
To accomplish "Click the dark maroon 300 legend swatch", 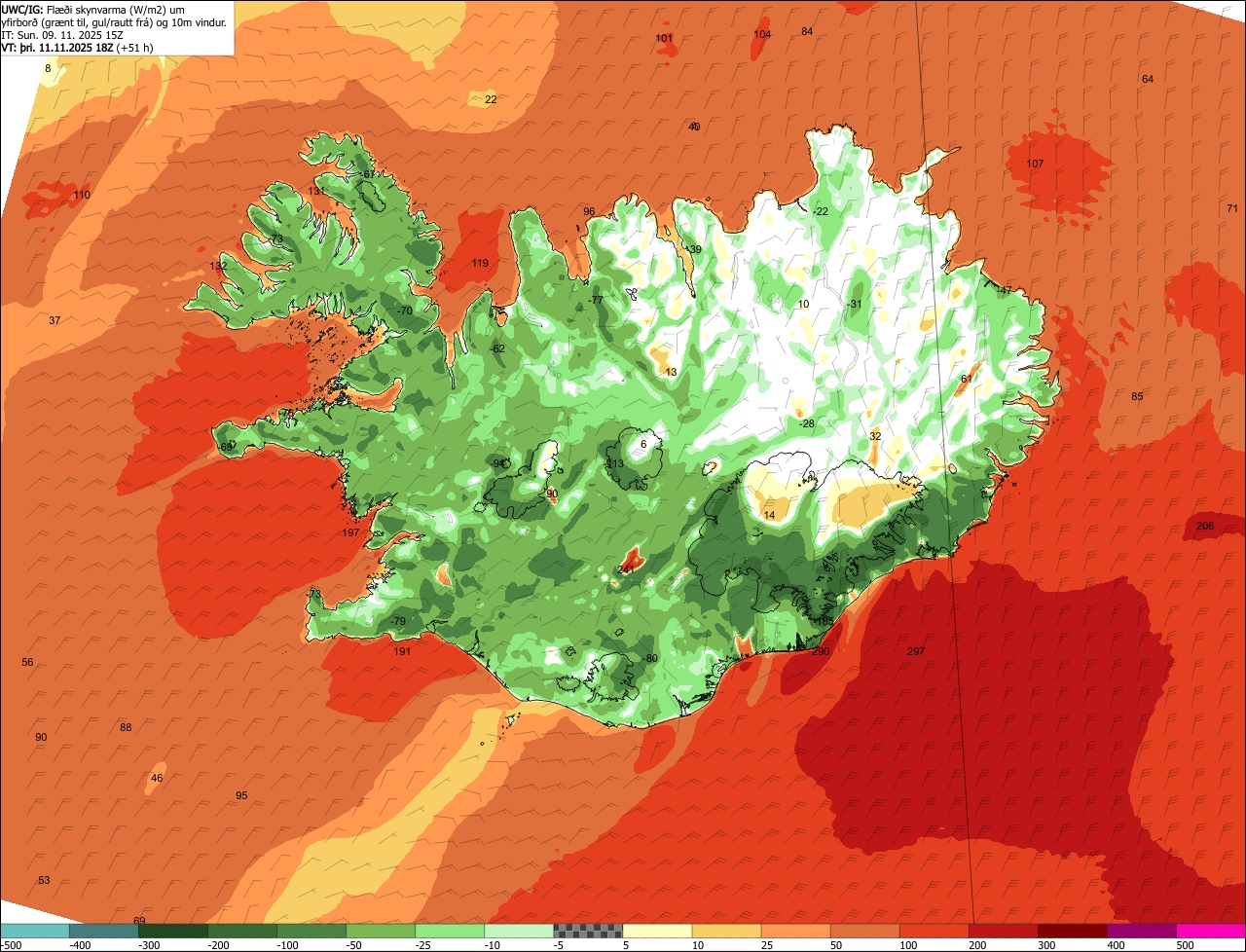I will (1073, 931).
